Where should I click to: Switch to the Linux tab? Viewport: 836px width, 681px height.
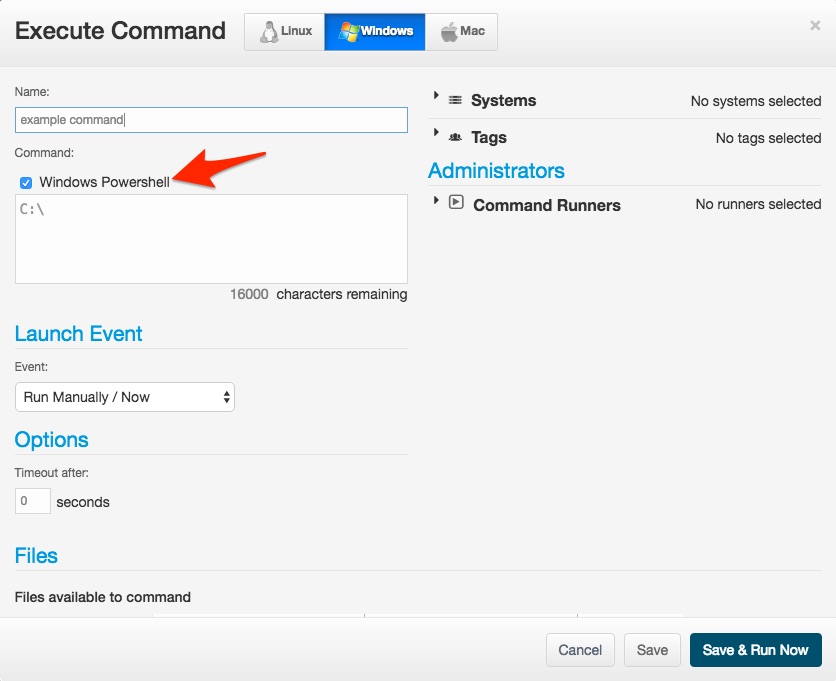click(285, 32)
